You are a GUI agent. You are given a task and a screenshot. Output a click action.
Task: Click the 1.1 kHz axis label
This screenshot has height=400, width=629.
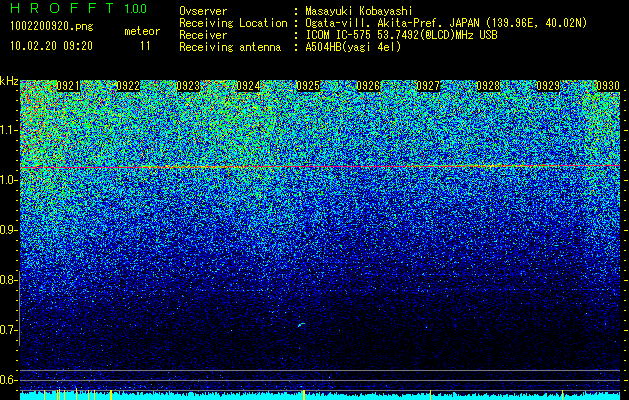[x=7, y=130]
